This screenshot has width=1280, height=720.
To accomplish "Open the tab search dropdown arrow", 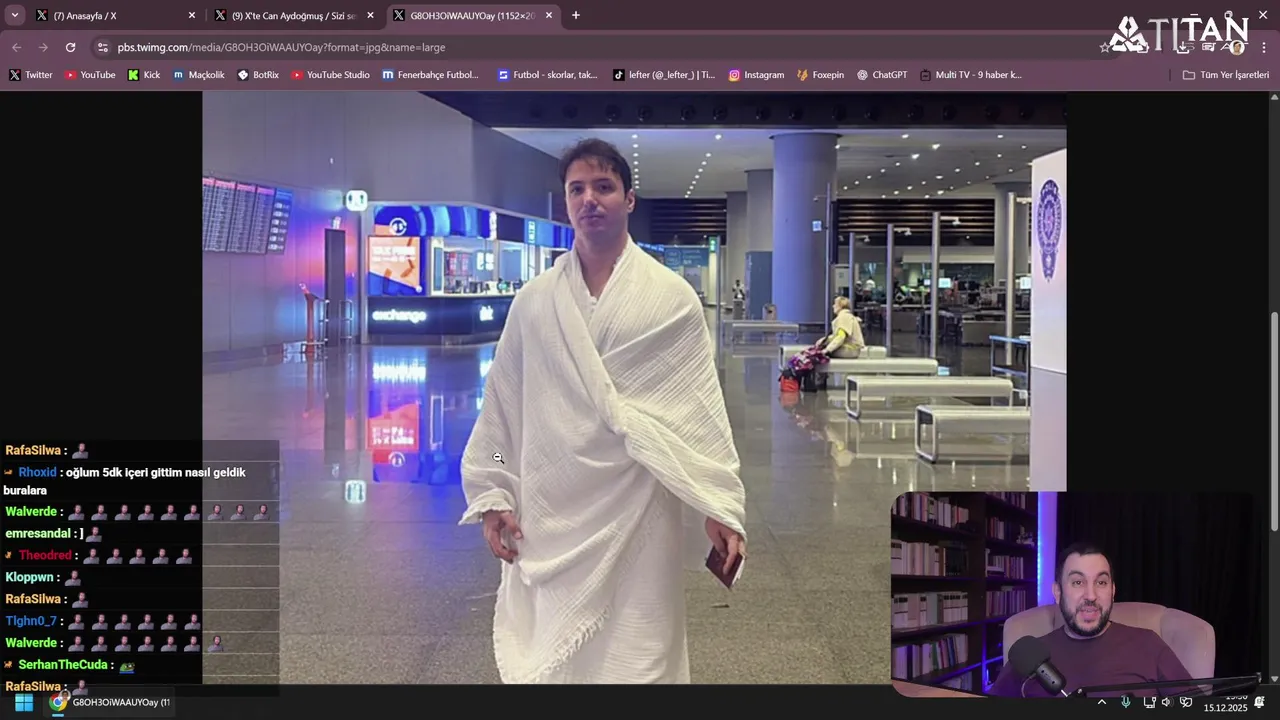I will (x=15, y=15).
